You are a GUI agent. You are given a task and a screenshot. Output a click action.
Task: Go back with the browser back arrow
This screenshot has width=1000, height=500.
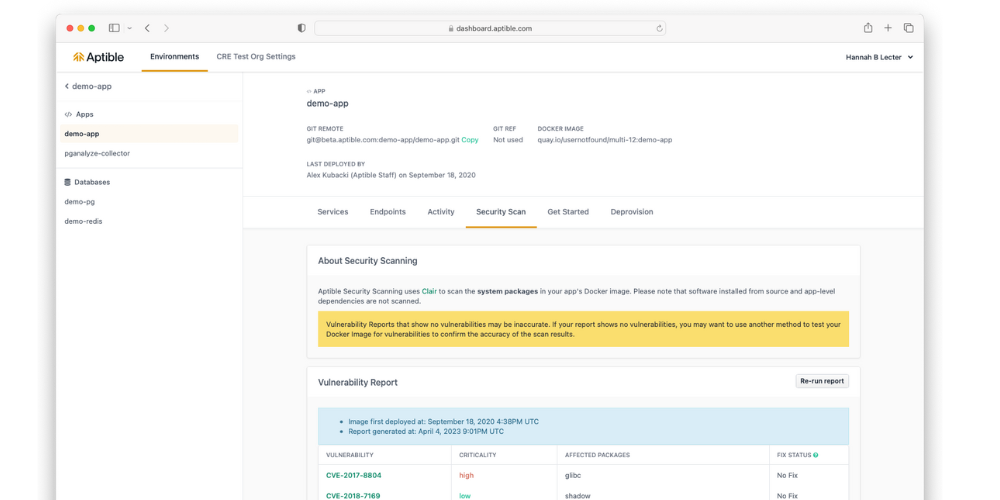click(147, 28)
